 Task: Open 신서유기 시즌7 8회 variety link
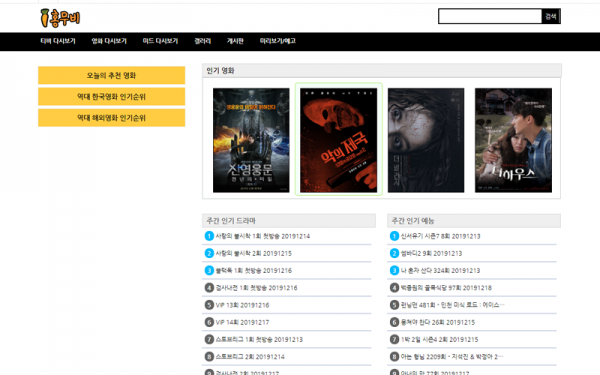coord(440,236)
